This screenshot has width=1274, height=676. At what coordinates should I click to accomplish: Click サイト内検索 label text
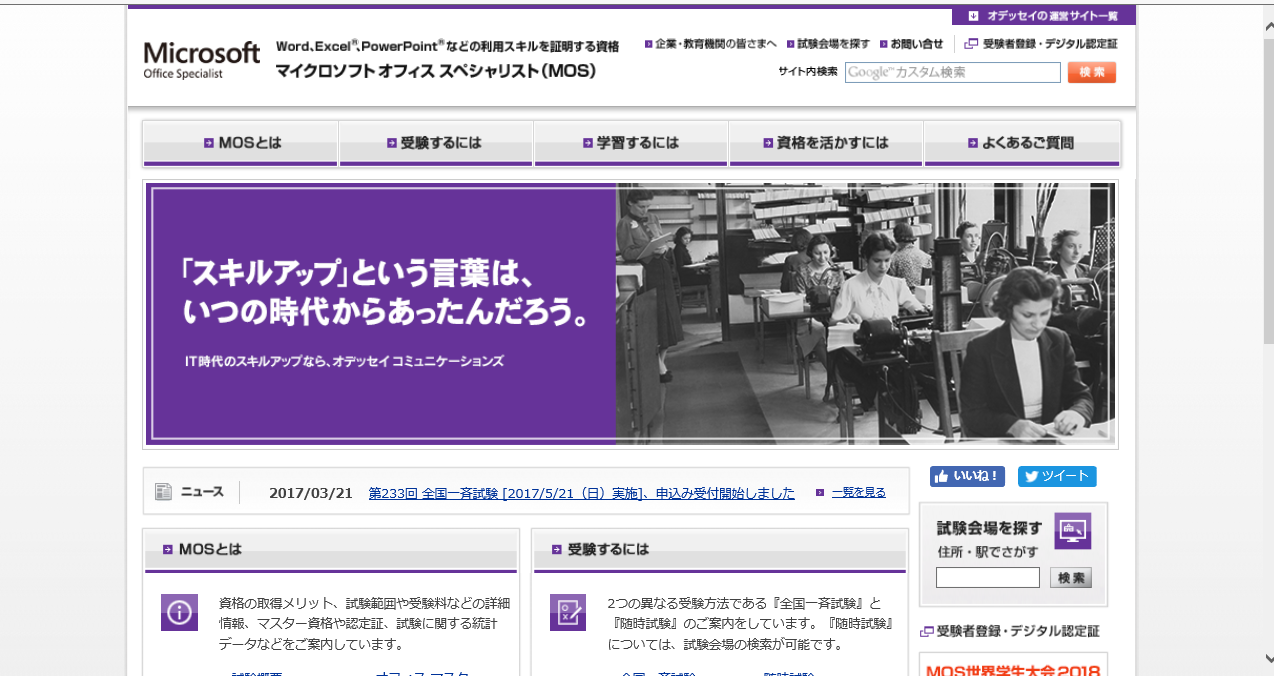(808, 72)
